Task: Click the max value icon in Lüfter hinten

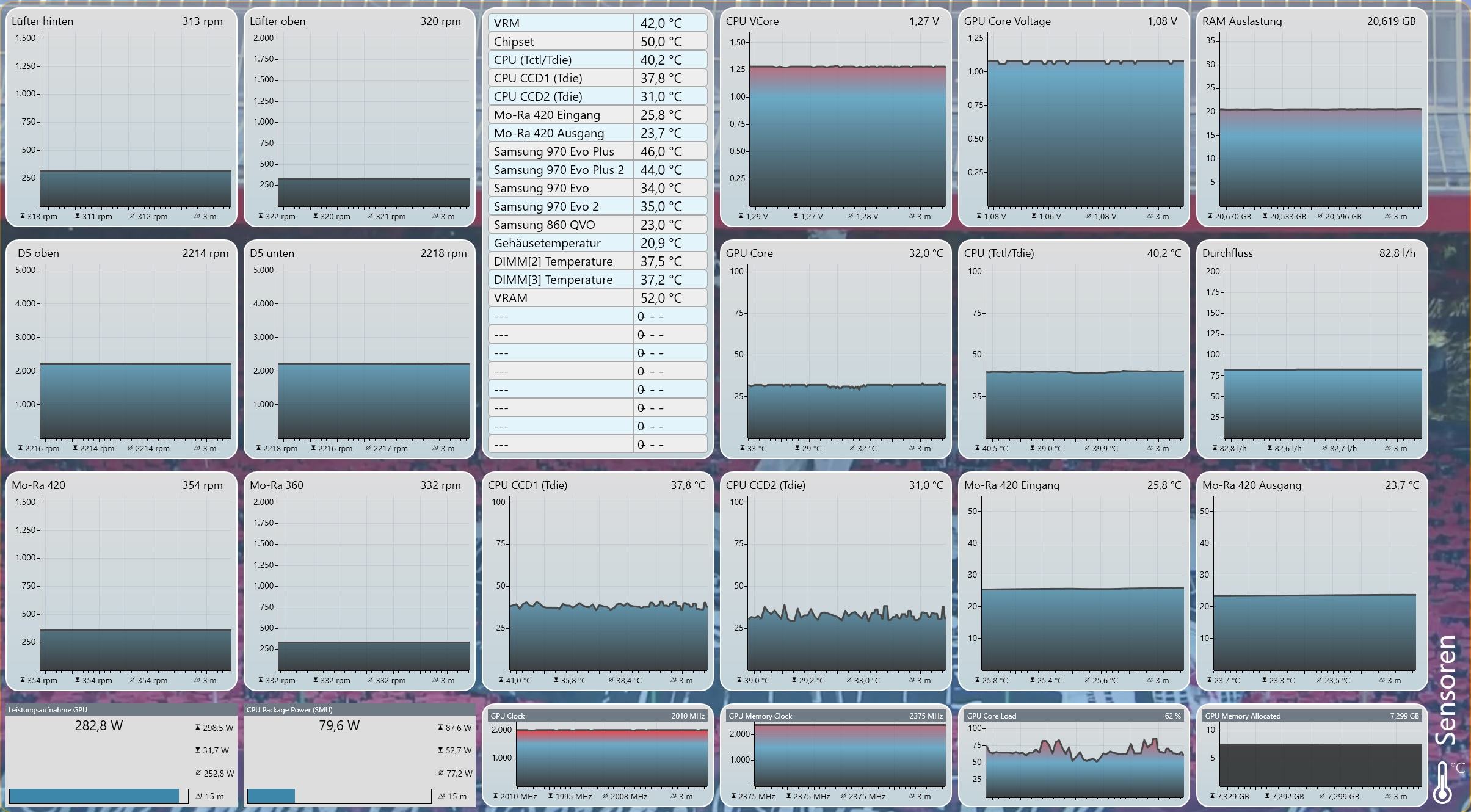Action: tap(23, 216)
